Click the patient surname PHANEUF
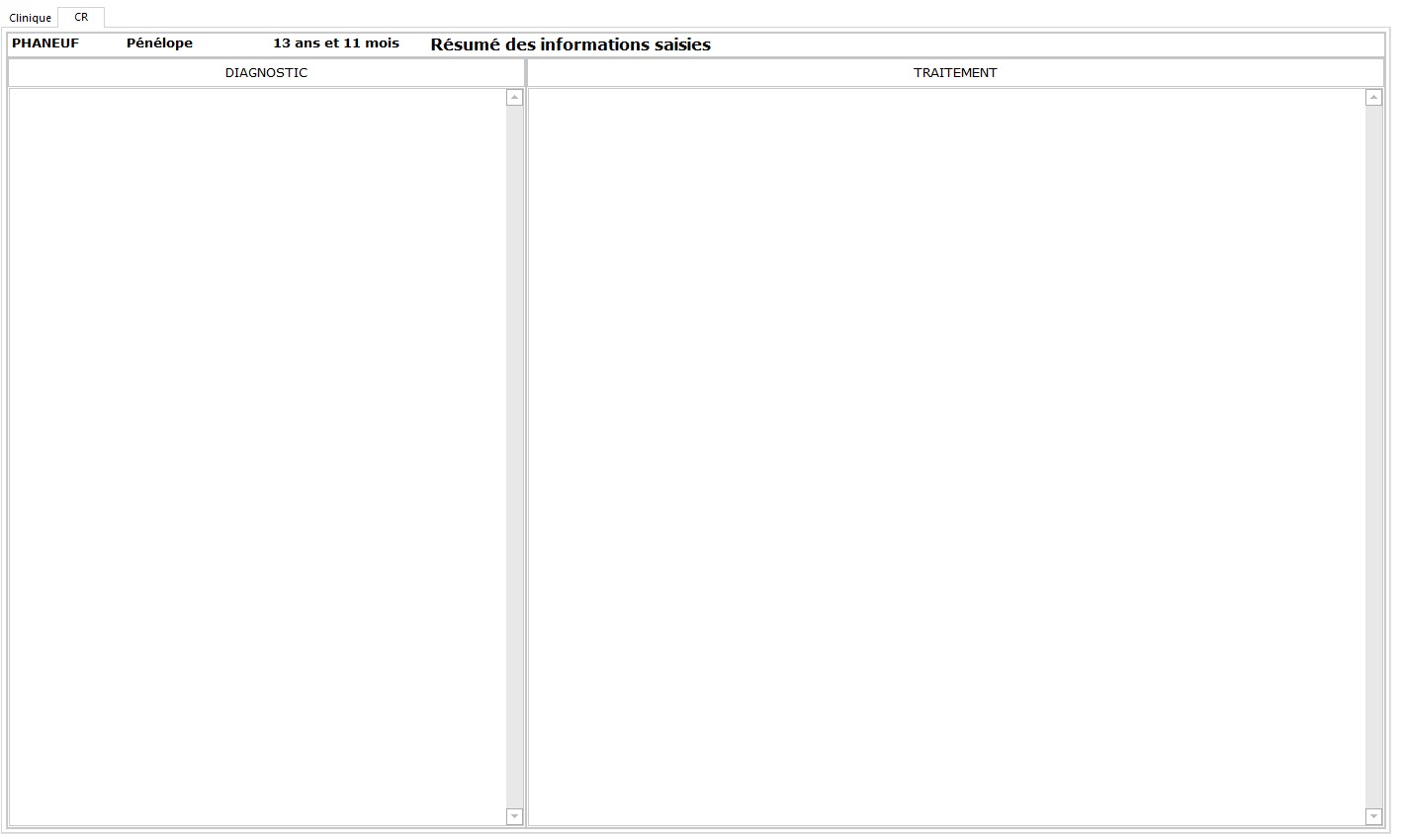 pos(45,43)
